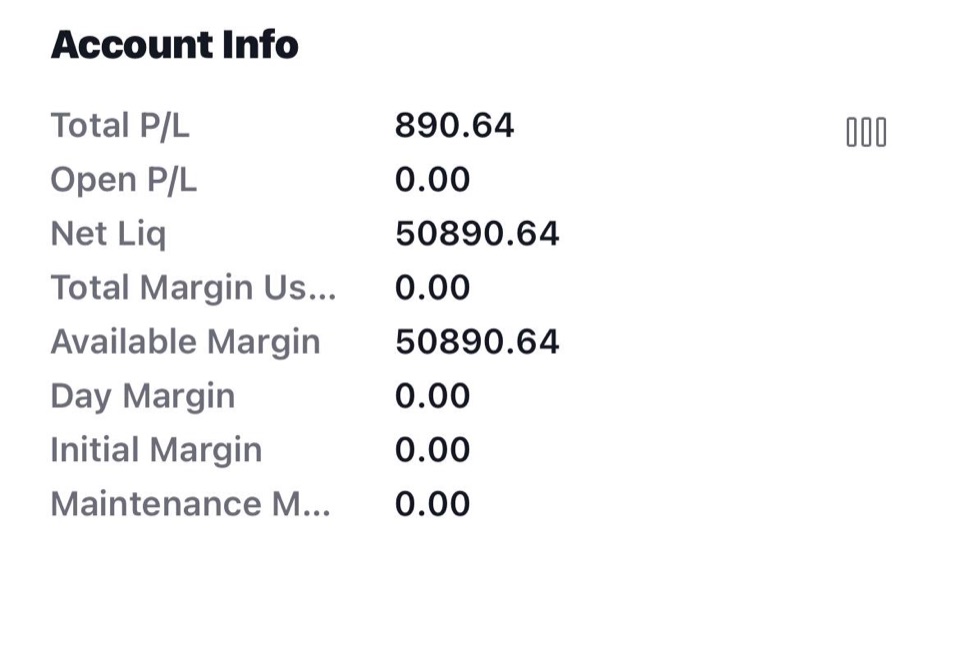960x655 pixels.
Task: Select the Account Info heading
Action: [174, 45]
